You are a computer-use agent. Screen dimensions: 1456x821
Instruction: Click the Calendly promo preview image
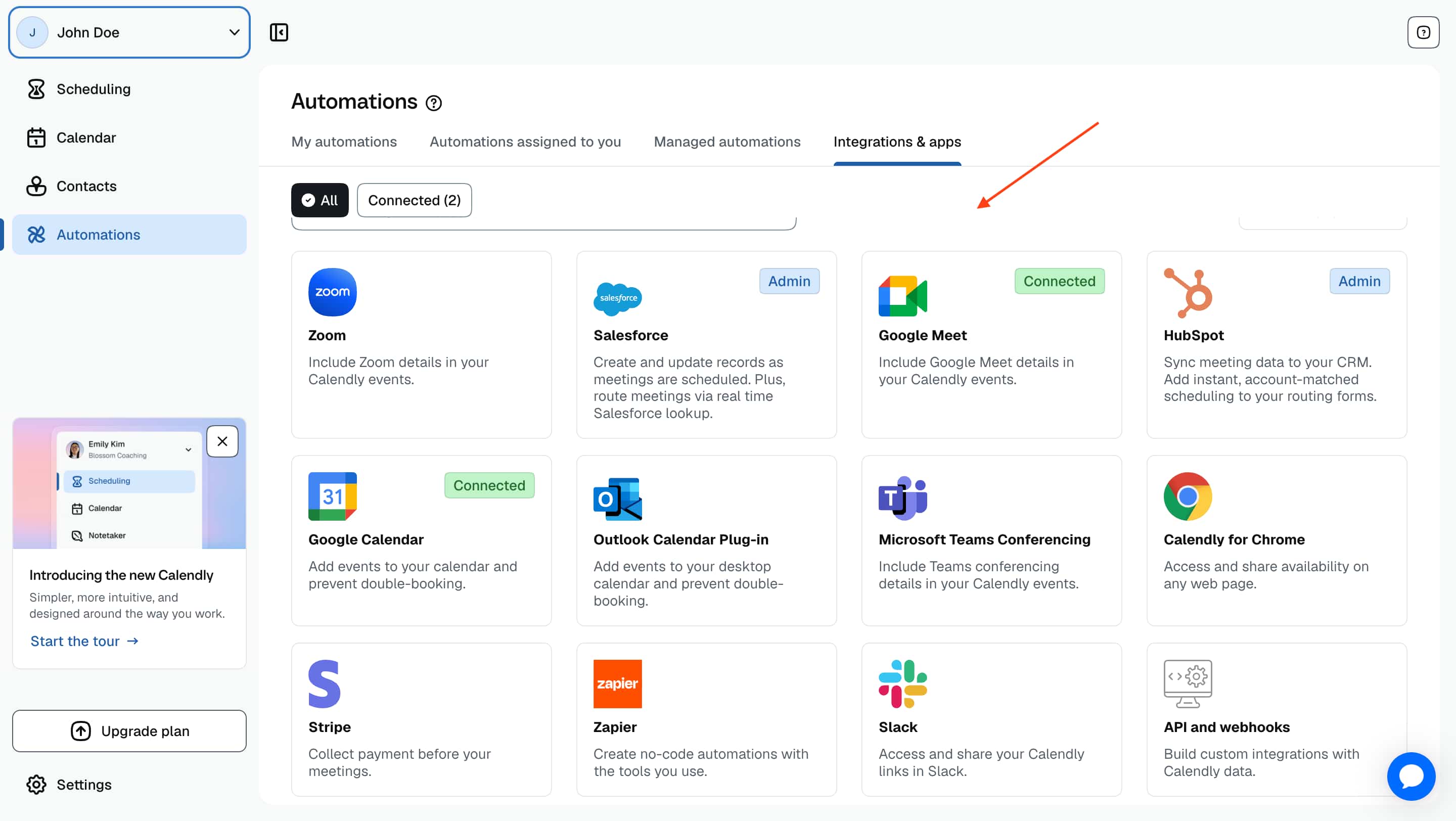tap(129, 483)
